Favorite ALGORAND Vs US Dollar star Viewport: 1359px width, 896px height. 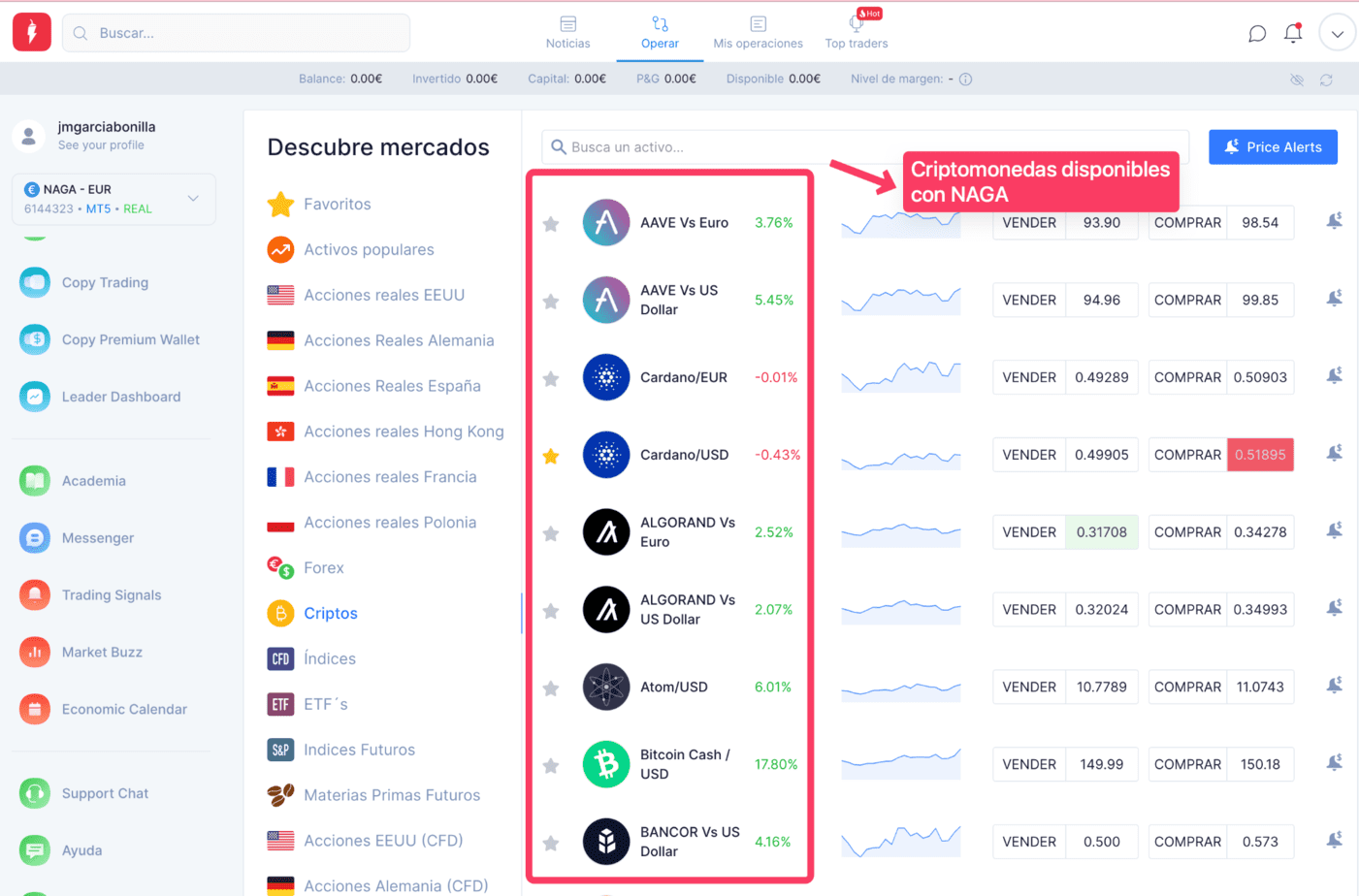click(551, 611)
